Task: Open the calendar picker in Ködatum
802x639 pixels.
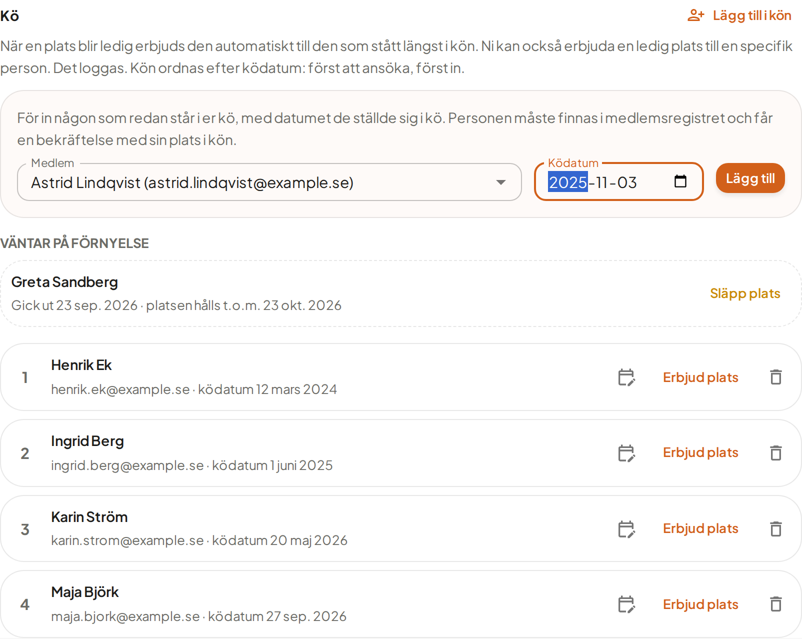Action: [x=680, y=182]
